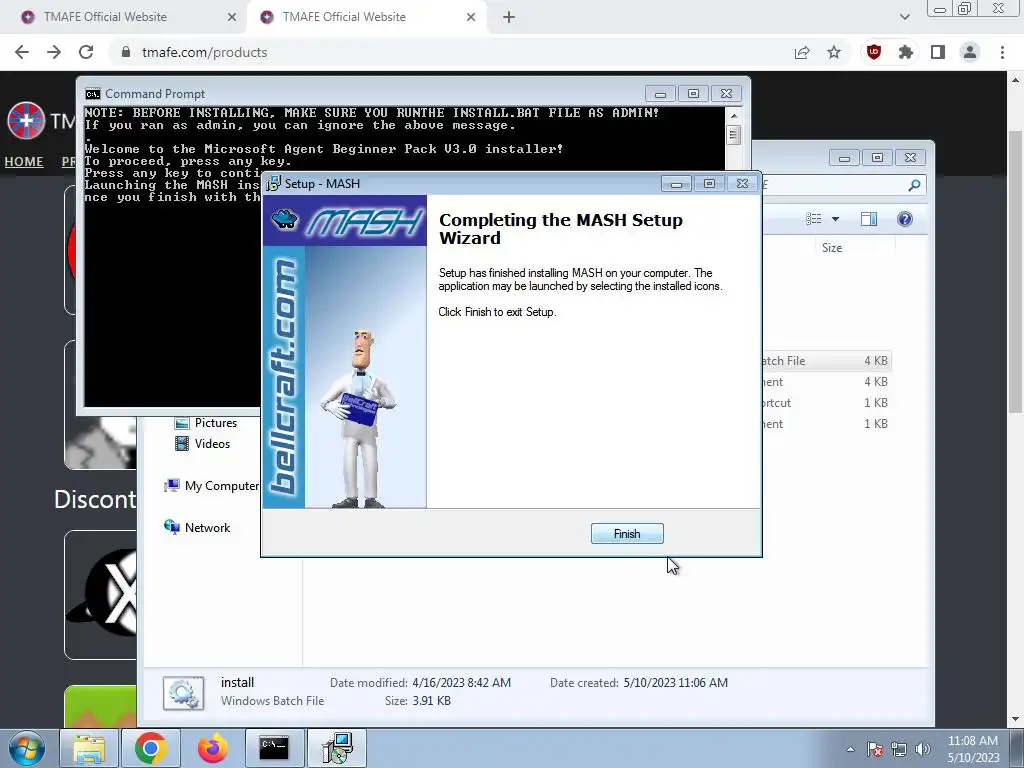Open My Computer in Explorer navigation pane
This screenshot has width=1024, height=768.
pos(212,485)
